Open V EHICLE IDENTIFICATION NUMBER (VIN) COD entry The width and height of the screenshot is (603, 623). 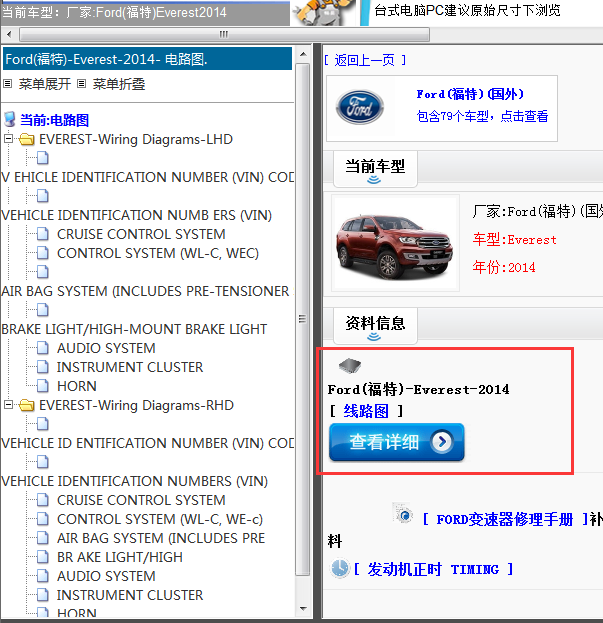click(x=148, y=177)
